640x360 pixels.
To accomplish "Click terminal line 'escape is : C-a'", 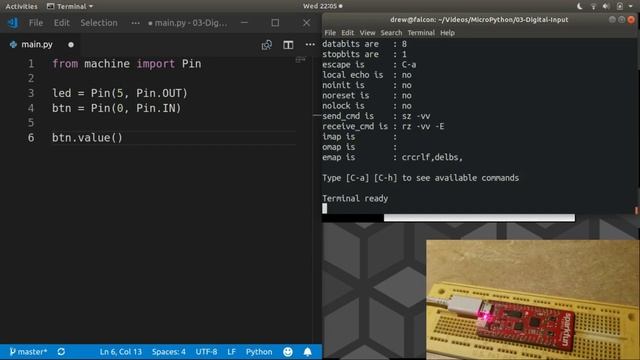I will (369, 64).
